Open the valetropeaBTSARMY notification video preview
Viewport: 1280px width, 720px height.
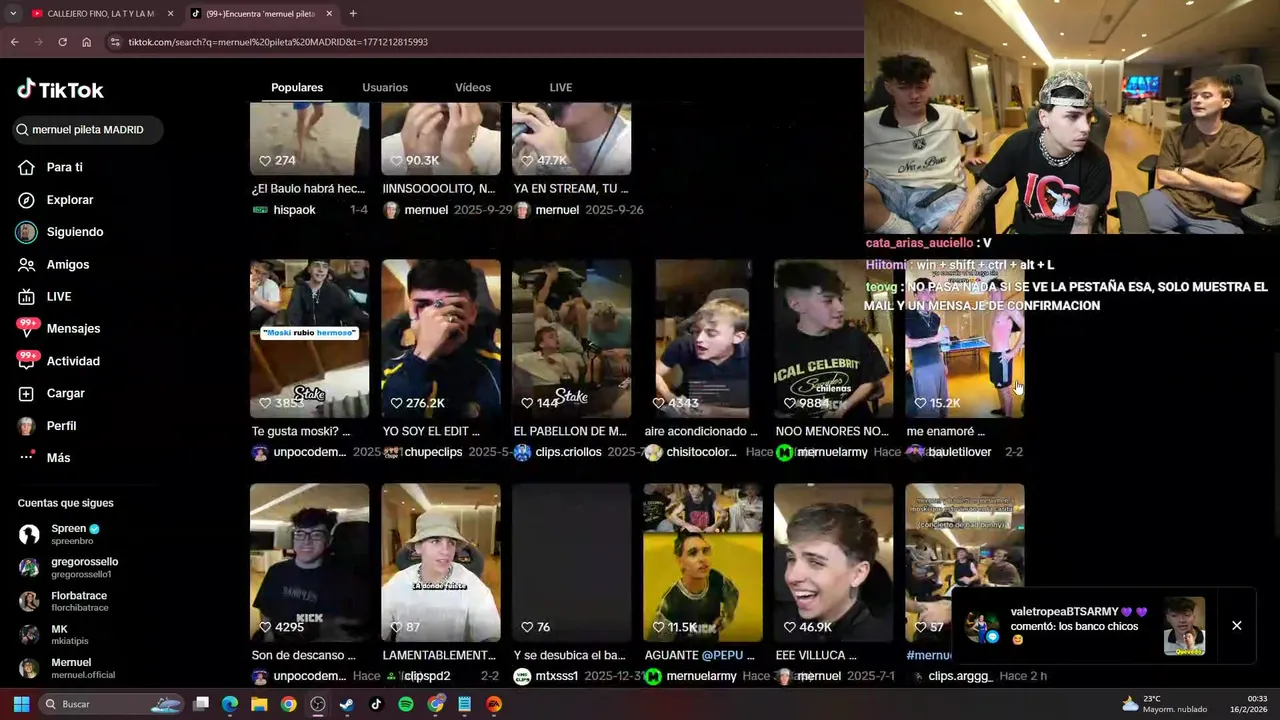(x=1184, y=626)
